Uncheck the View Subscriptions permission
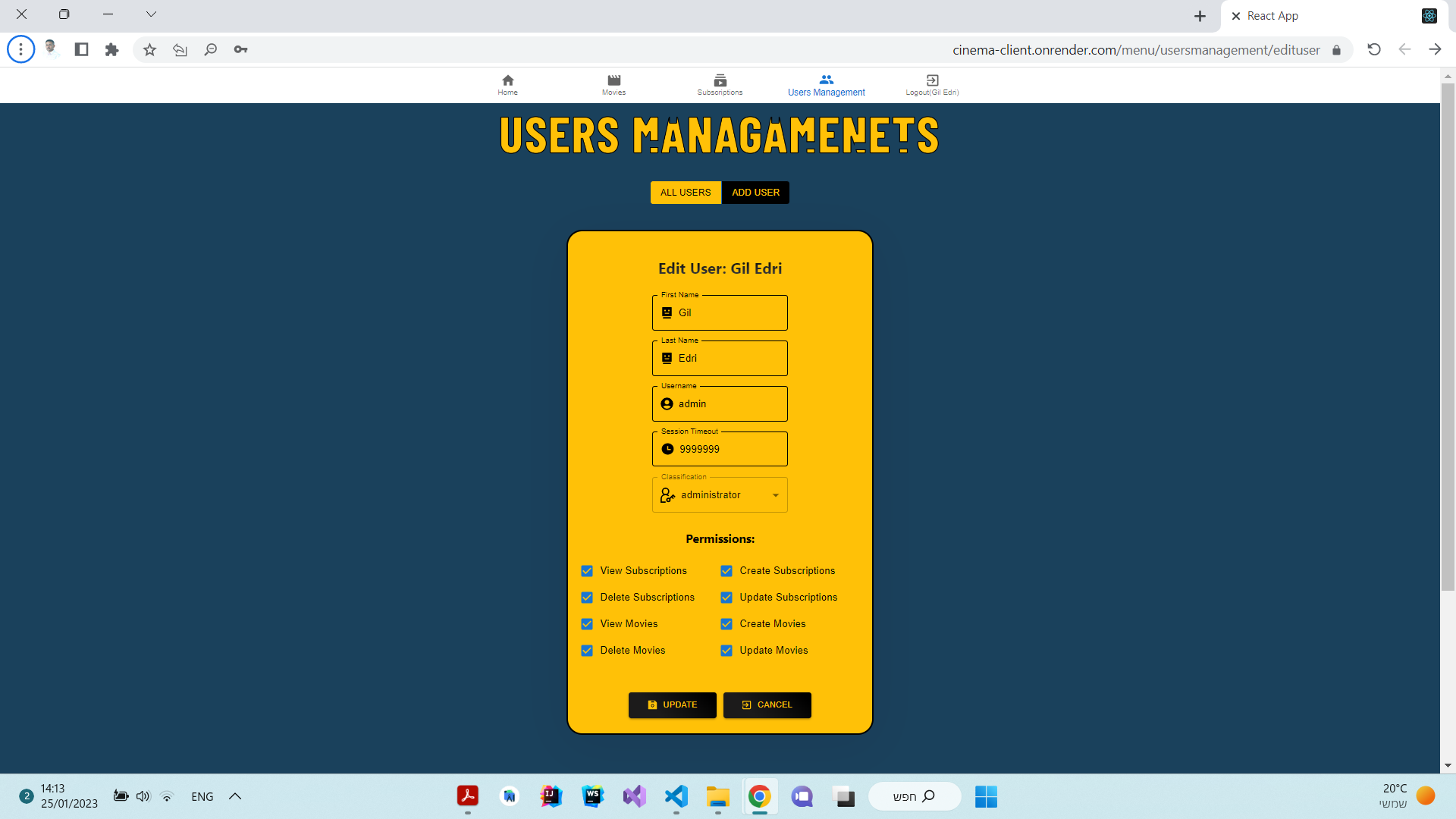This screenshot has height=819, width=1456. pos(586,571)
